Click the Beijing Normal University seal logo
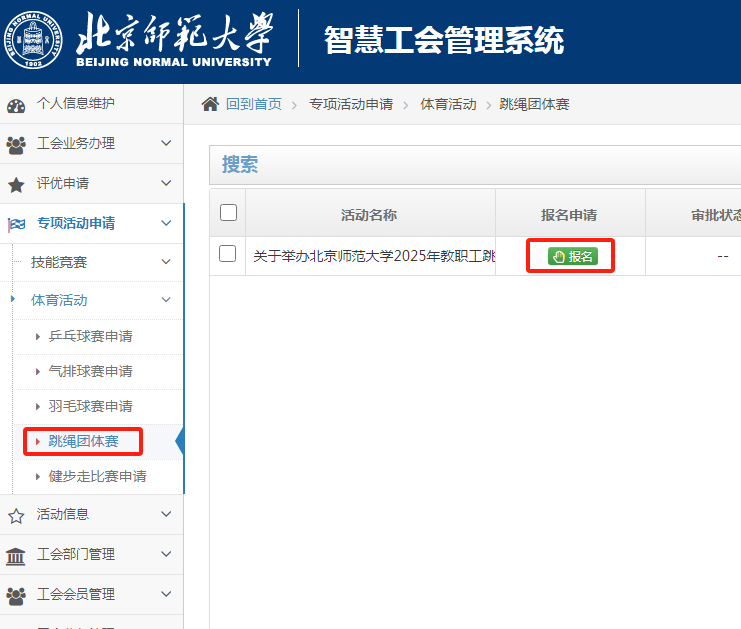Image resolution: width=741 pixels, height=629 pixels. click(33, 40)
